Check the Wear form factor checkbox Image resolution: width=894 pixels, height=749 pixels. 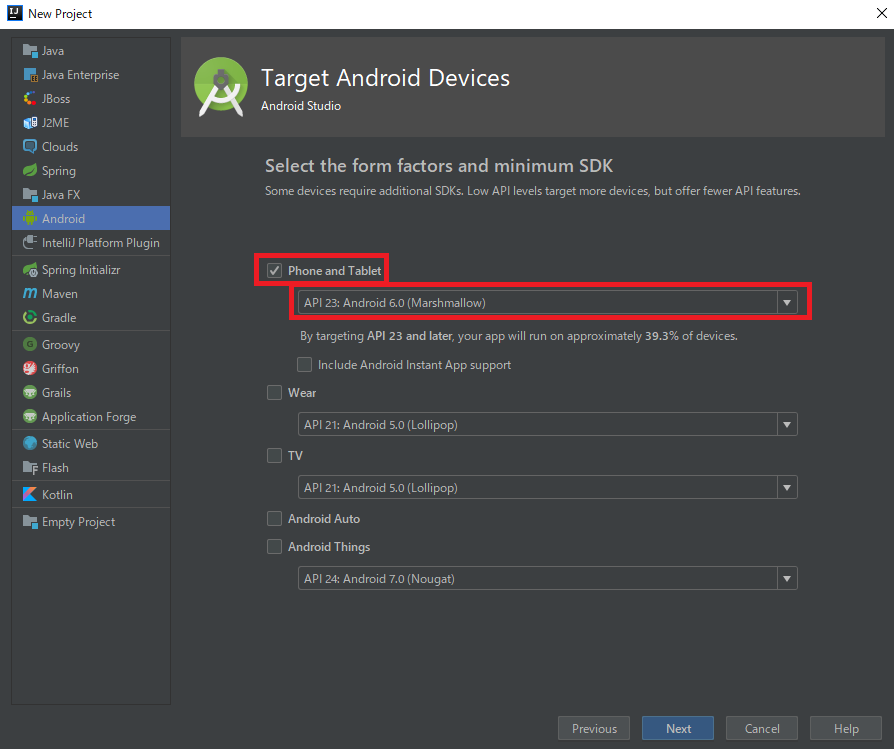274,392
